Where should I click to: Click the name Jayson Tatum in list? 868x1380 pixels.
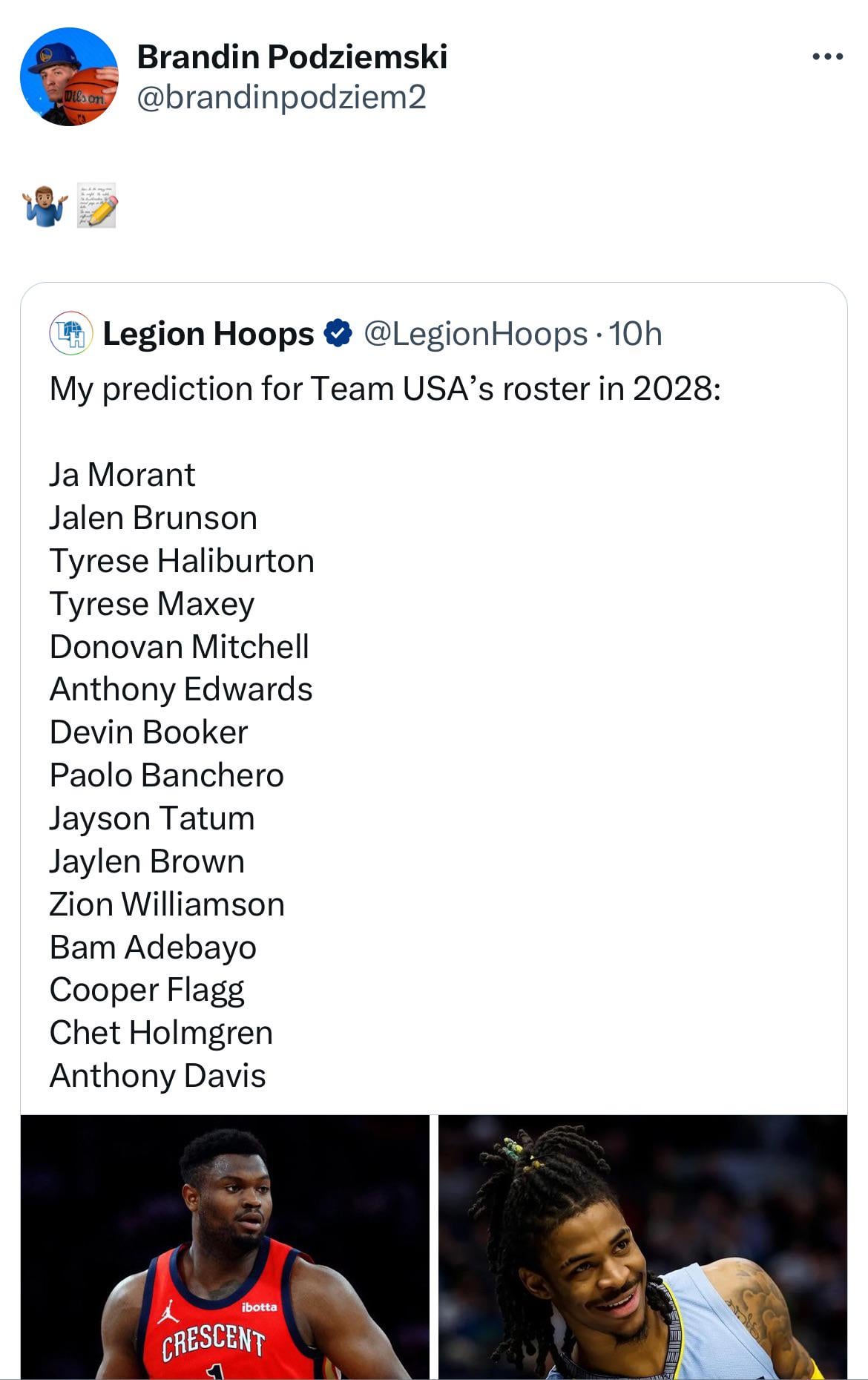152,818
